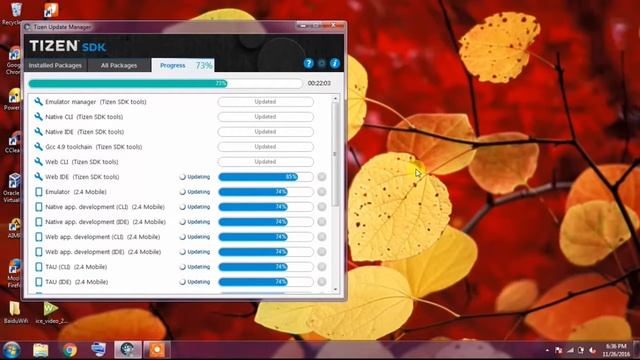Click the Native app. development (CLI) device icon
Image resolution: width=640 pixels, height=360 pixels.
coord(39,207)
